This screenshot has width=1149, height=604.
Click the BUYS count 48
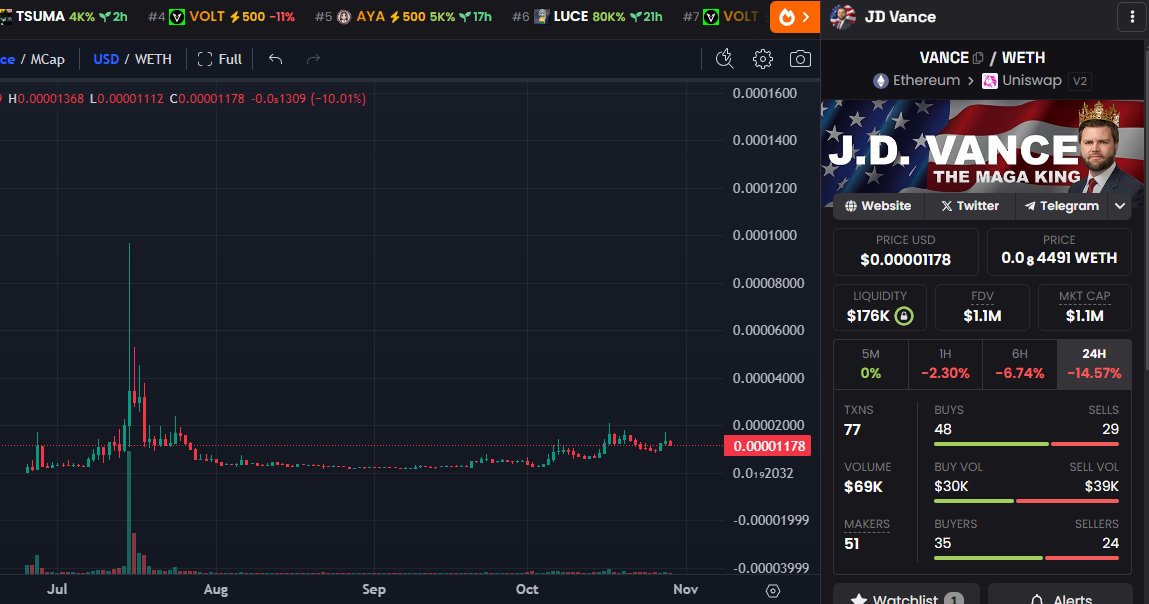[x=942, y=430]
